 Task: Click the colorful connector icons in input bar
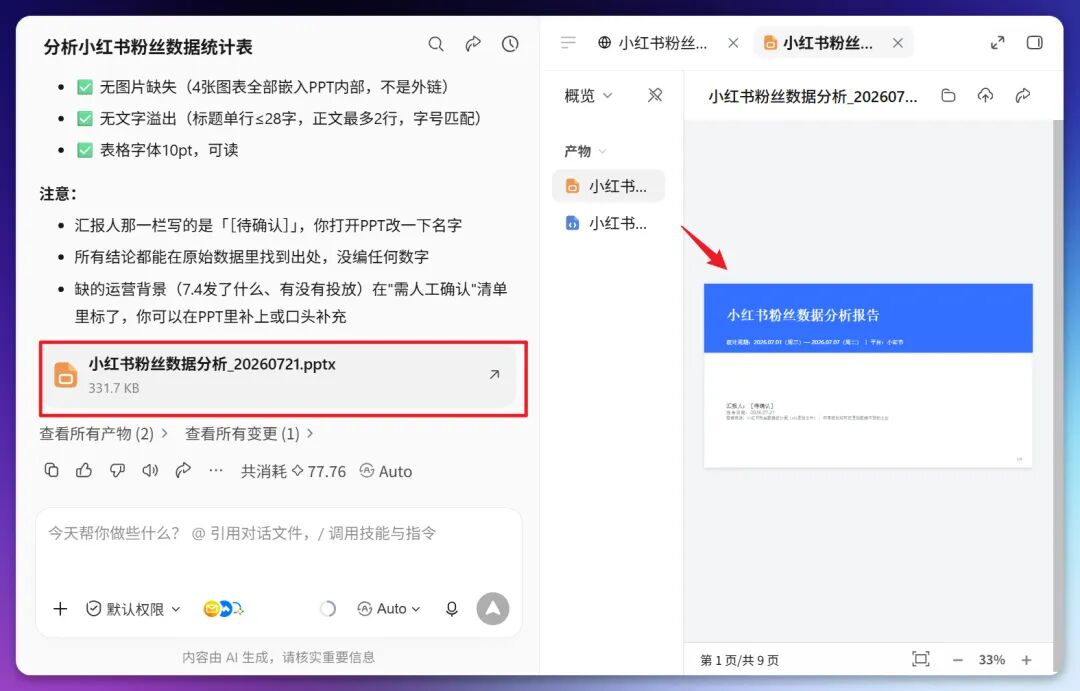[x=223, y=609]
